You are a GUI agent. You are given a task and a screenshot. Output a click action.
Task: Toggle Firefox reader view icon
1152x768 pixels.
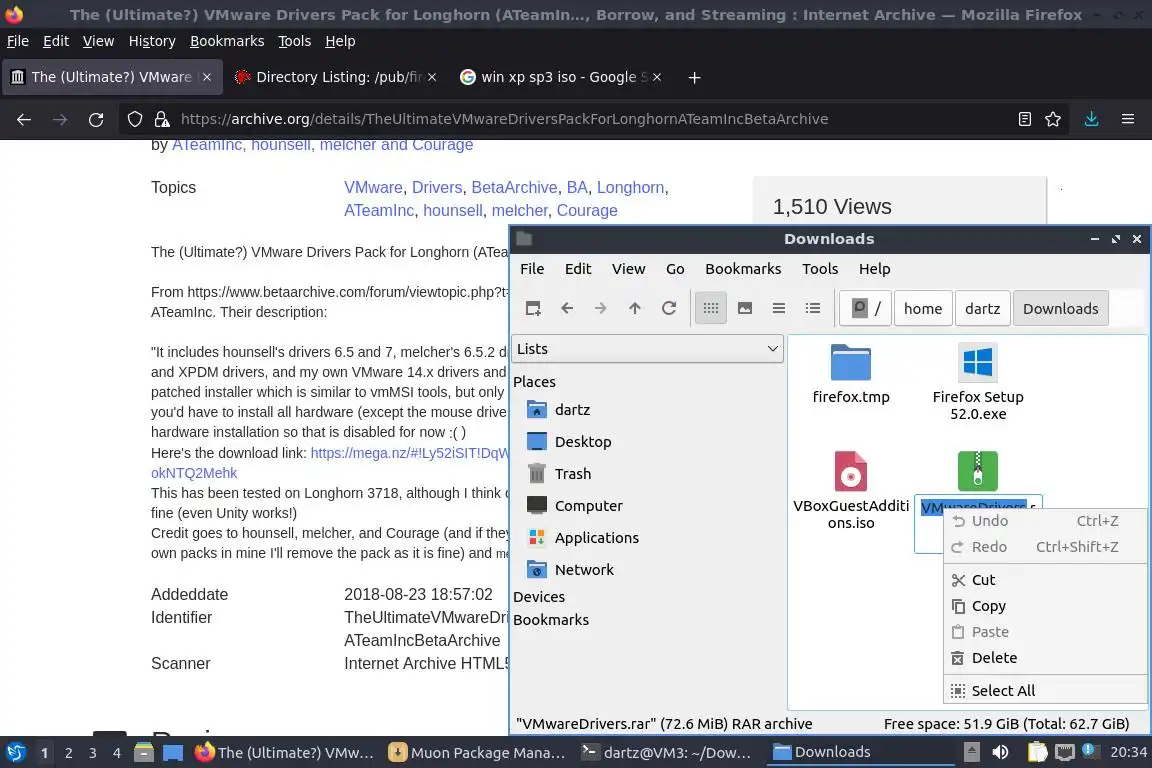point(1024,119)
